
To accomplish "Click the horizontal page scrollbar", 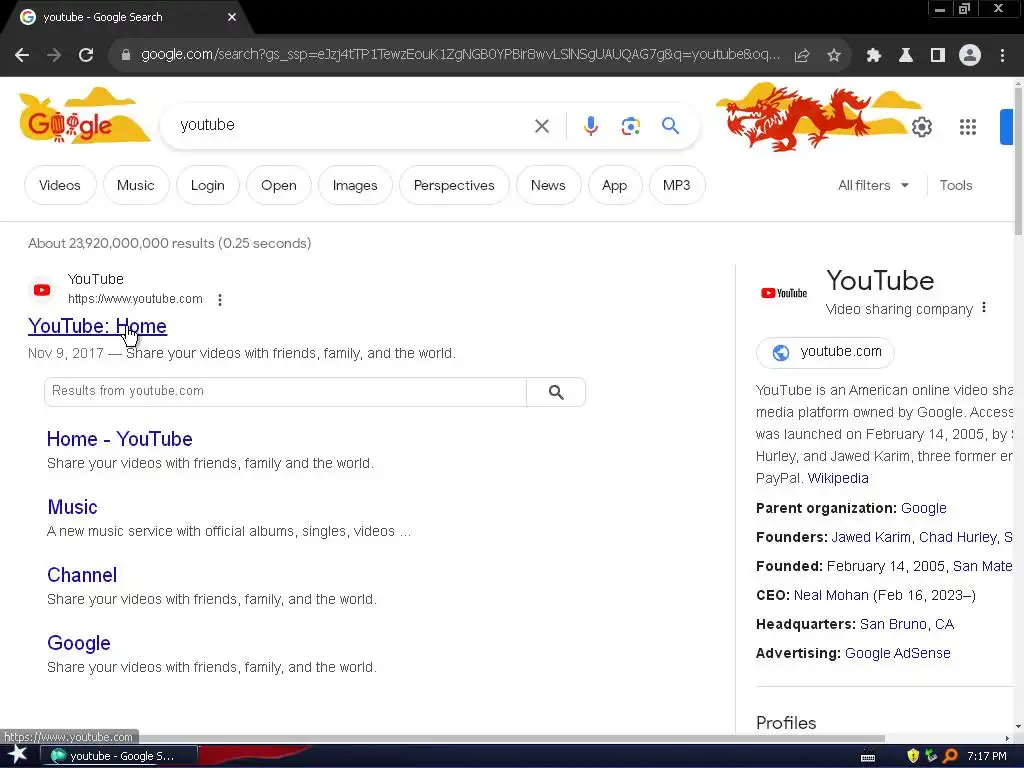I will 443,739.
